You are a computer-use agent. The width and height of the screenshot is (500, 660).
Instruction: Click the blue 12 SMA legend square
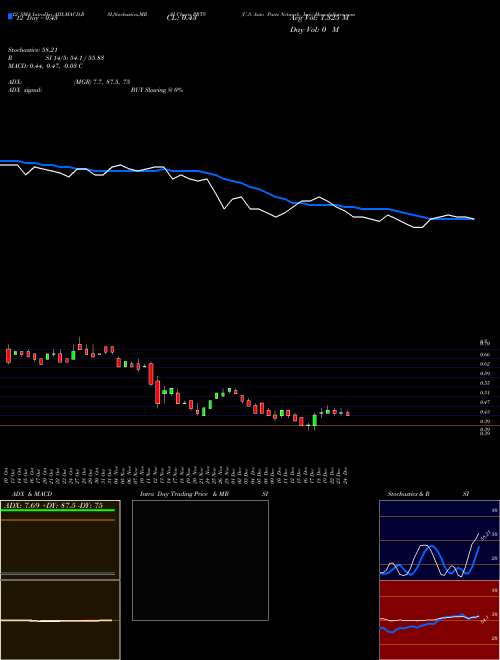point(10,16)
